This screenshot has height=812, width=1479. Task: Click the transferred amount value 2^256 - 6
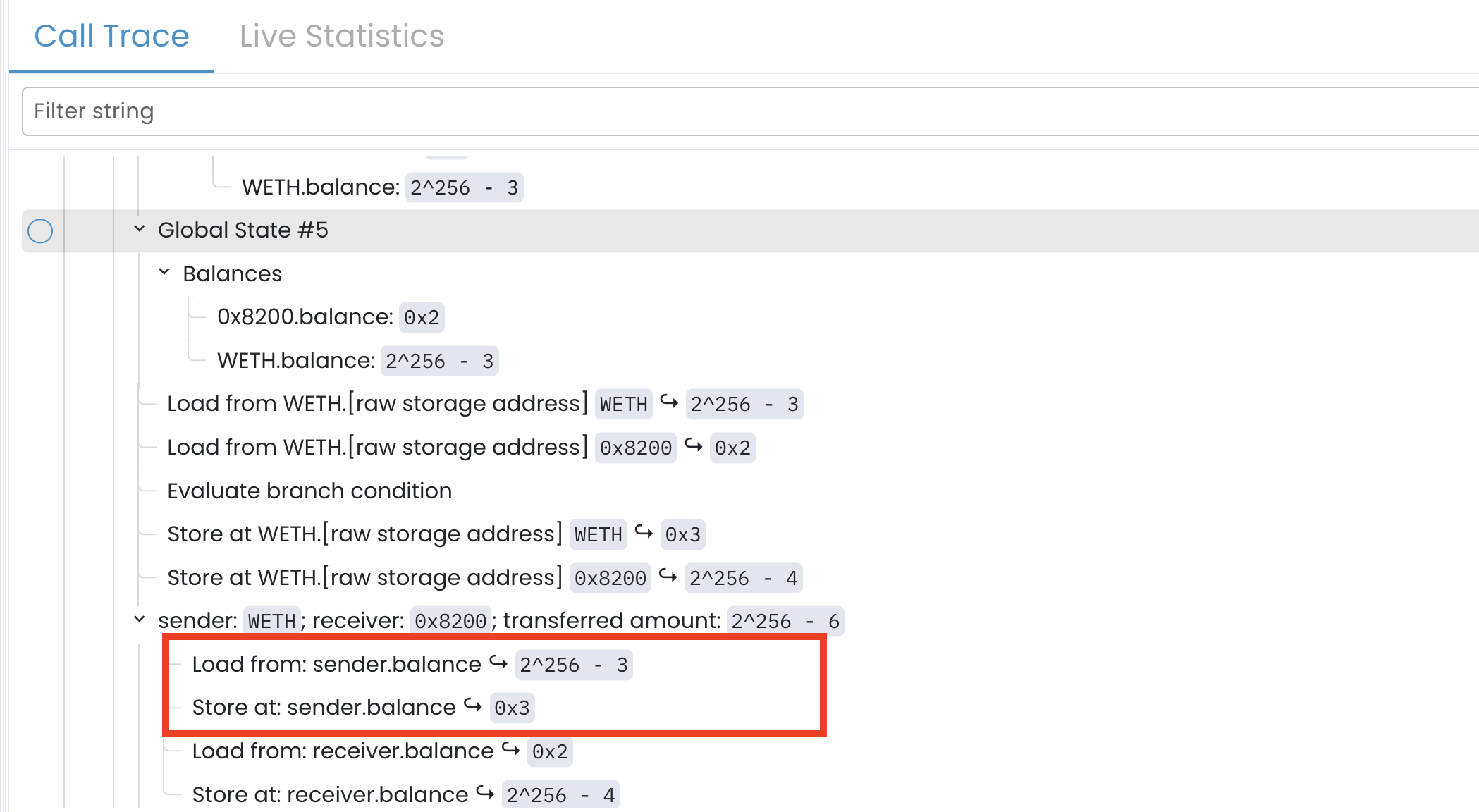(785, 622)
